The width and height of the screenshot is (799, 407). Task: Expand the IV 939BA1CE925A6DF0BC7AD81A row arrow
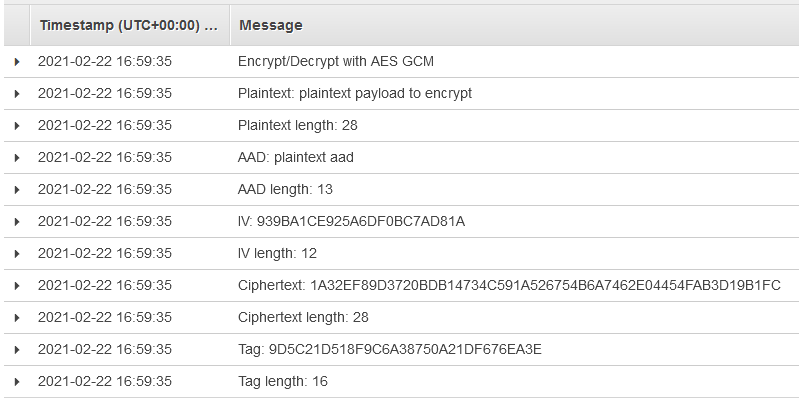click(17, 222)
